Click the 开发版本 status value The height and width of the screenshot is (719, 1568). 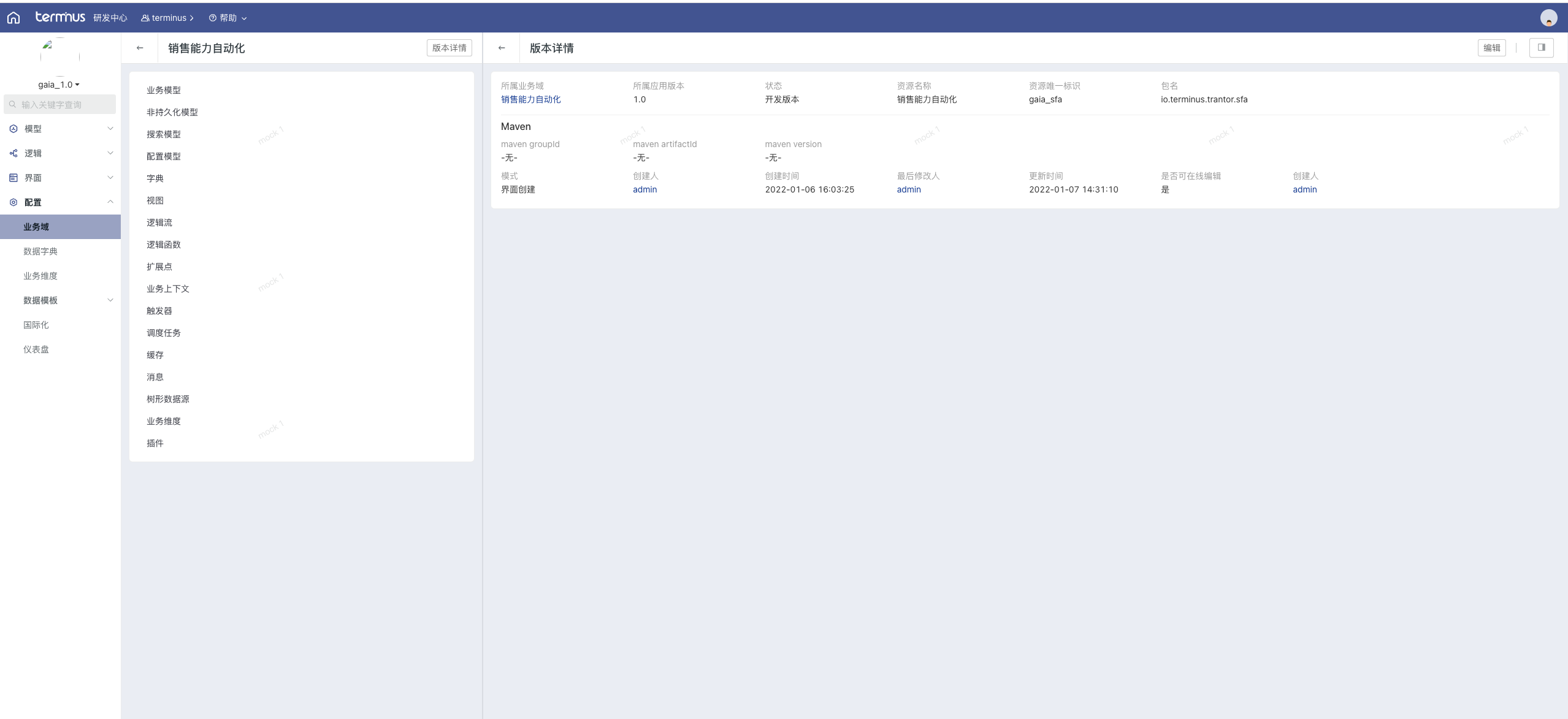(x=782, y=99)
